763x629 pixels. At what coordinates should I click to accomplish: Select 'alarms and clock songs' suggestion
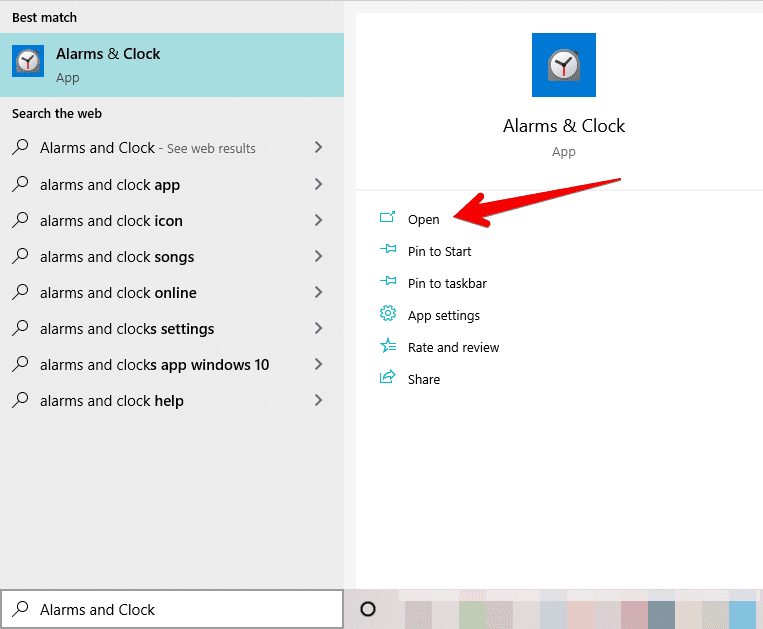coord(172,256)
